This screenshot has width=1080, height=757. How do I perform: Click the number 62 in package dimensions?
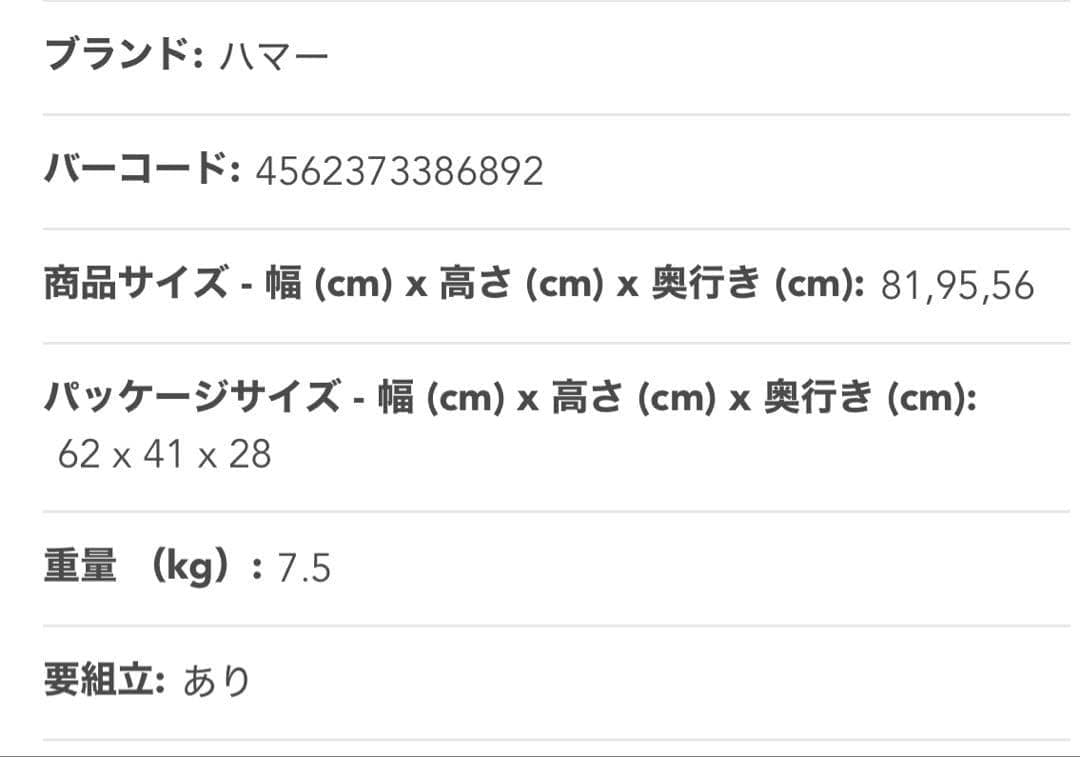79,455
